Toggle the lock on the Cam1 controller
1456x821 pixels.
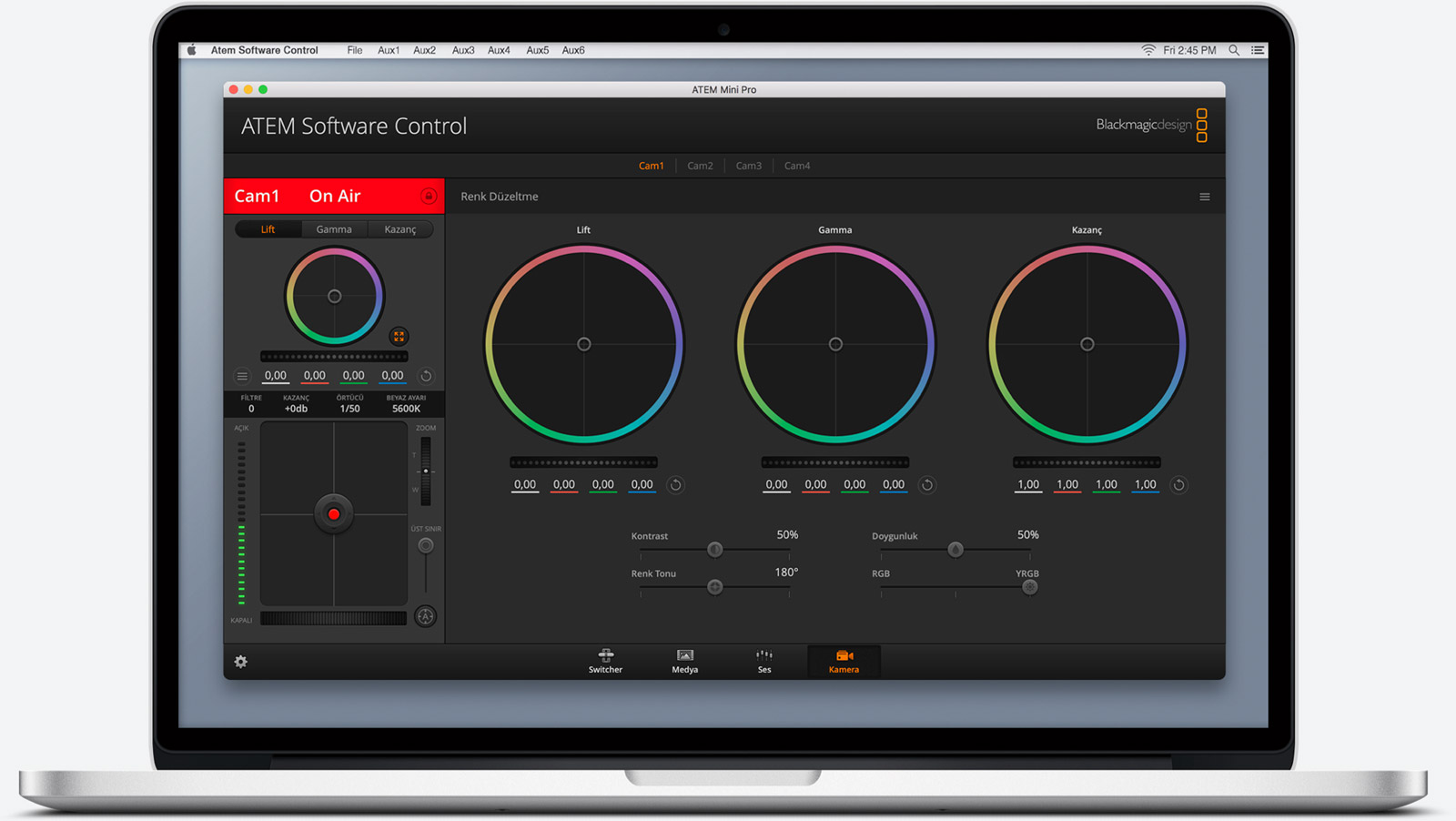click(428, 196)
